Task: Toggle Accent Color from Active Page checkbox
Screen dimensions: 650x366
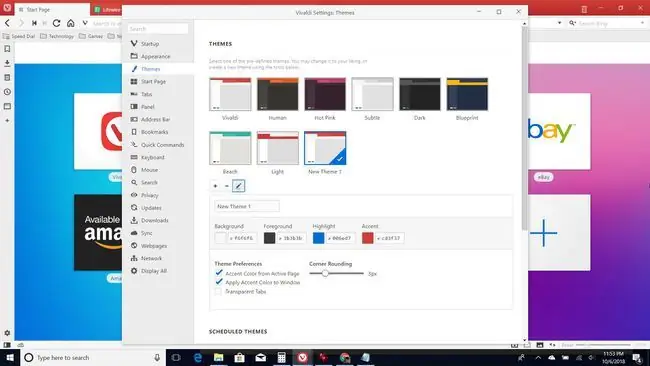Action: click(218, 273)
